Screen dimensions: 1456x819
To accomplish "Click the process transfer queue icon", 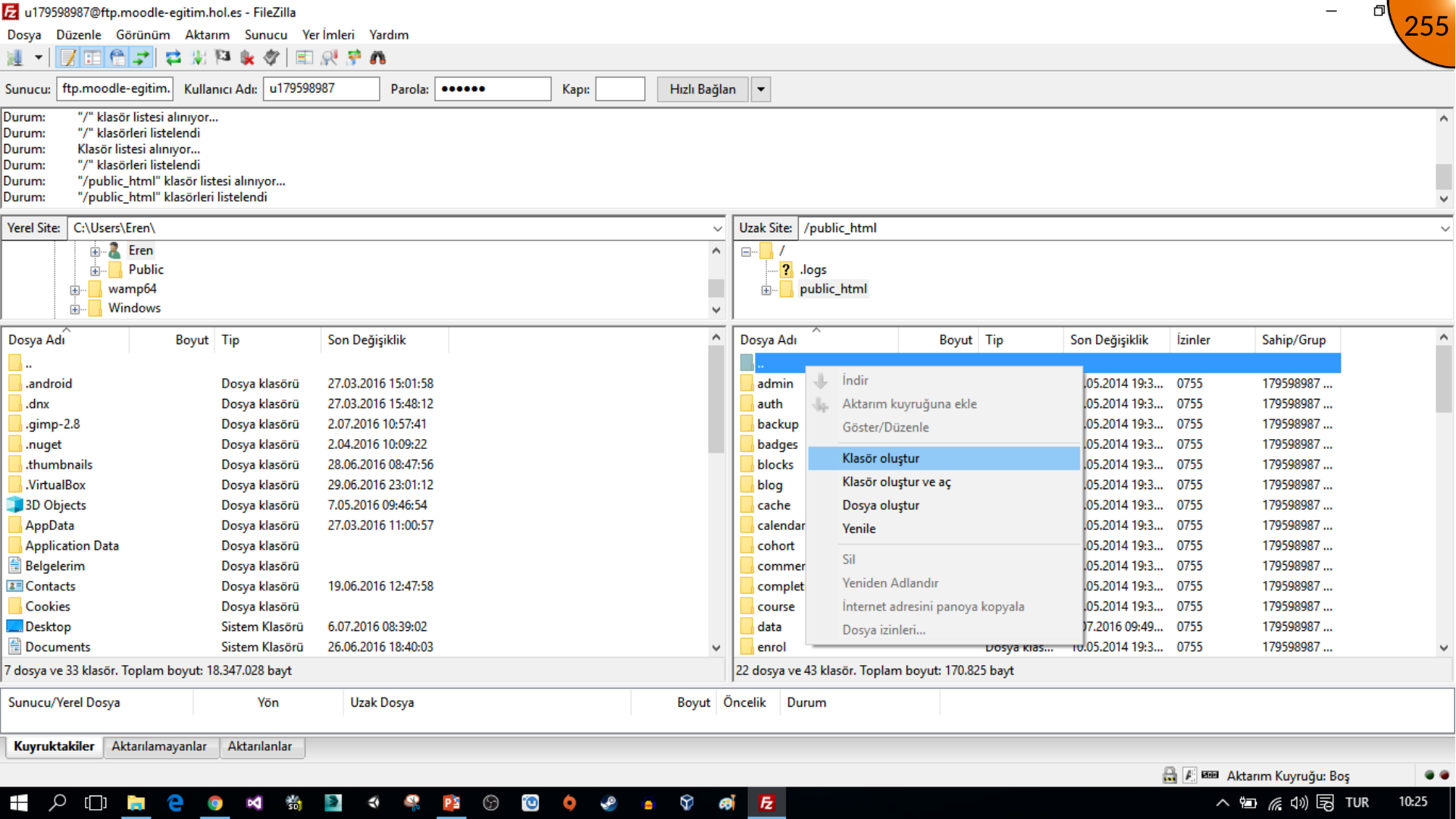I will (199, 58).
